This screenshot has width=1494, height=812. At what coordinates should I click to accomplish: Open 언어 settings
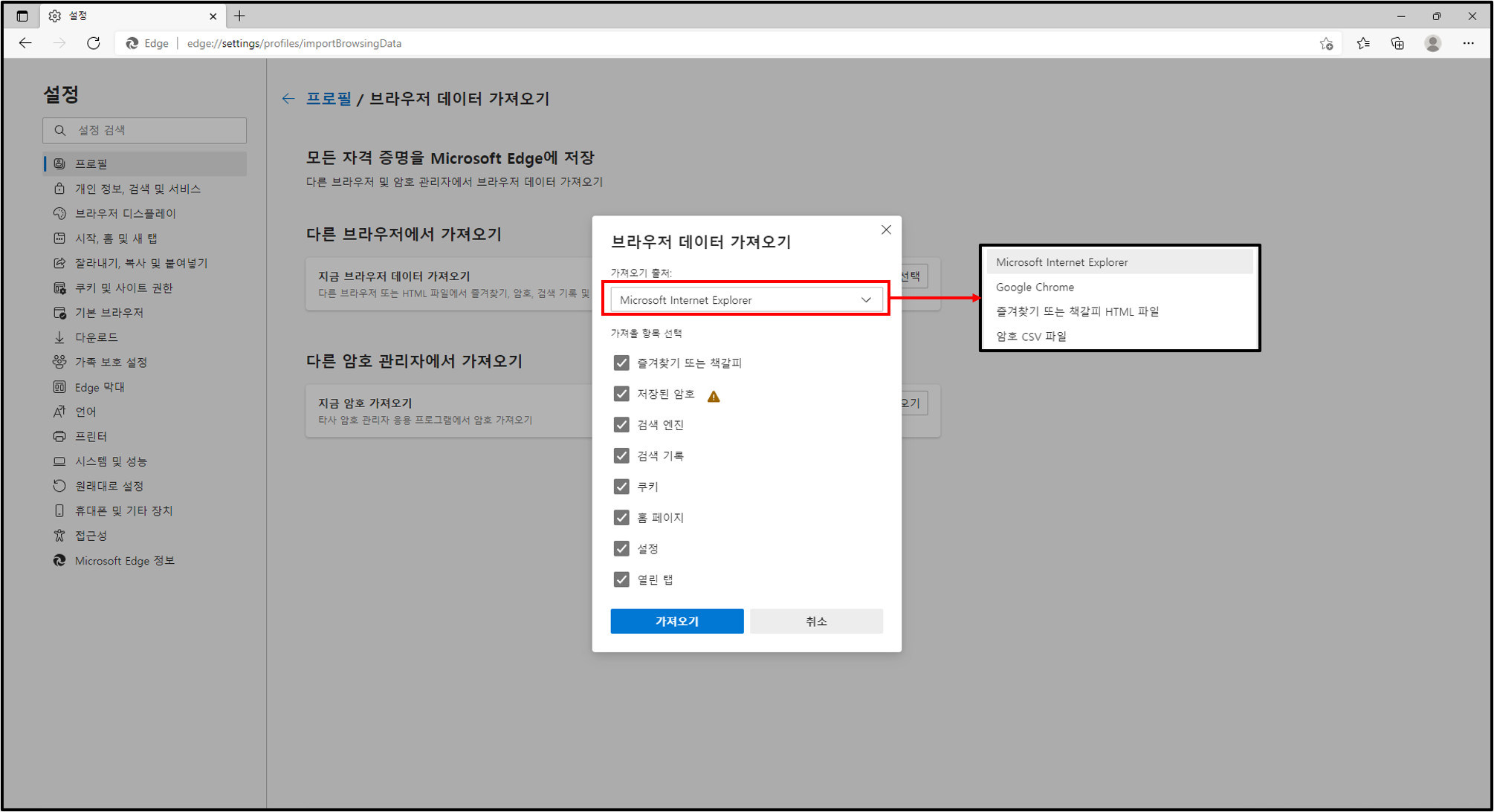coord(145,412)
